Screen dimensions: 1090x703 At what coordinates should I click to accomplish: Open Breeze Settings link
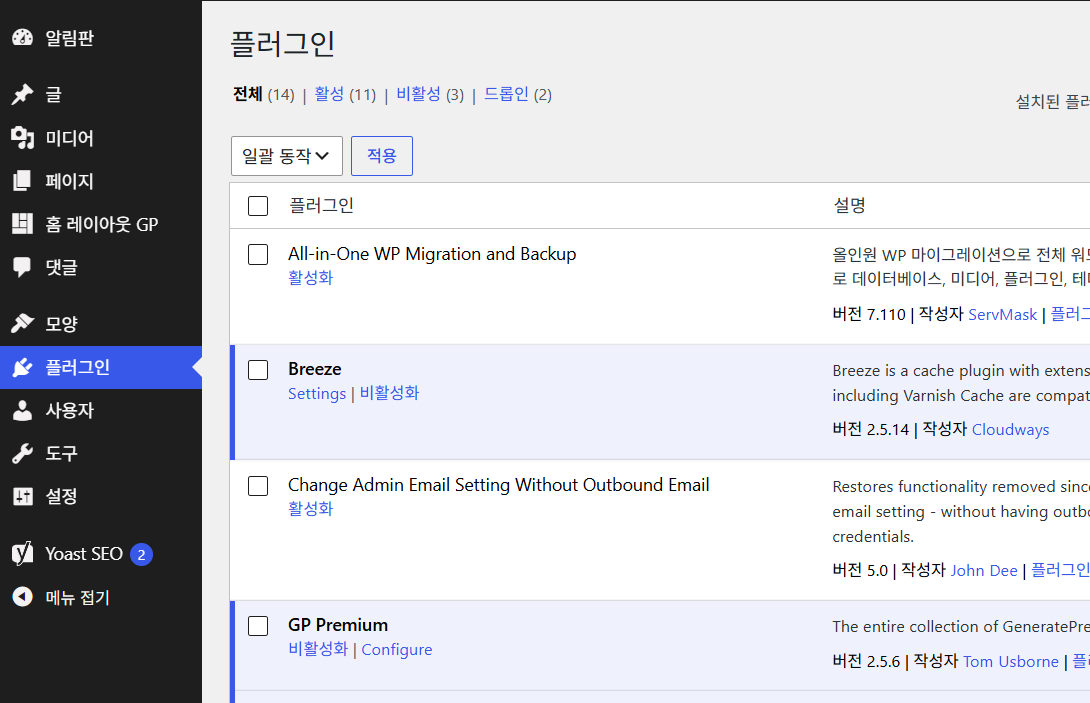click(317, 394)
